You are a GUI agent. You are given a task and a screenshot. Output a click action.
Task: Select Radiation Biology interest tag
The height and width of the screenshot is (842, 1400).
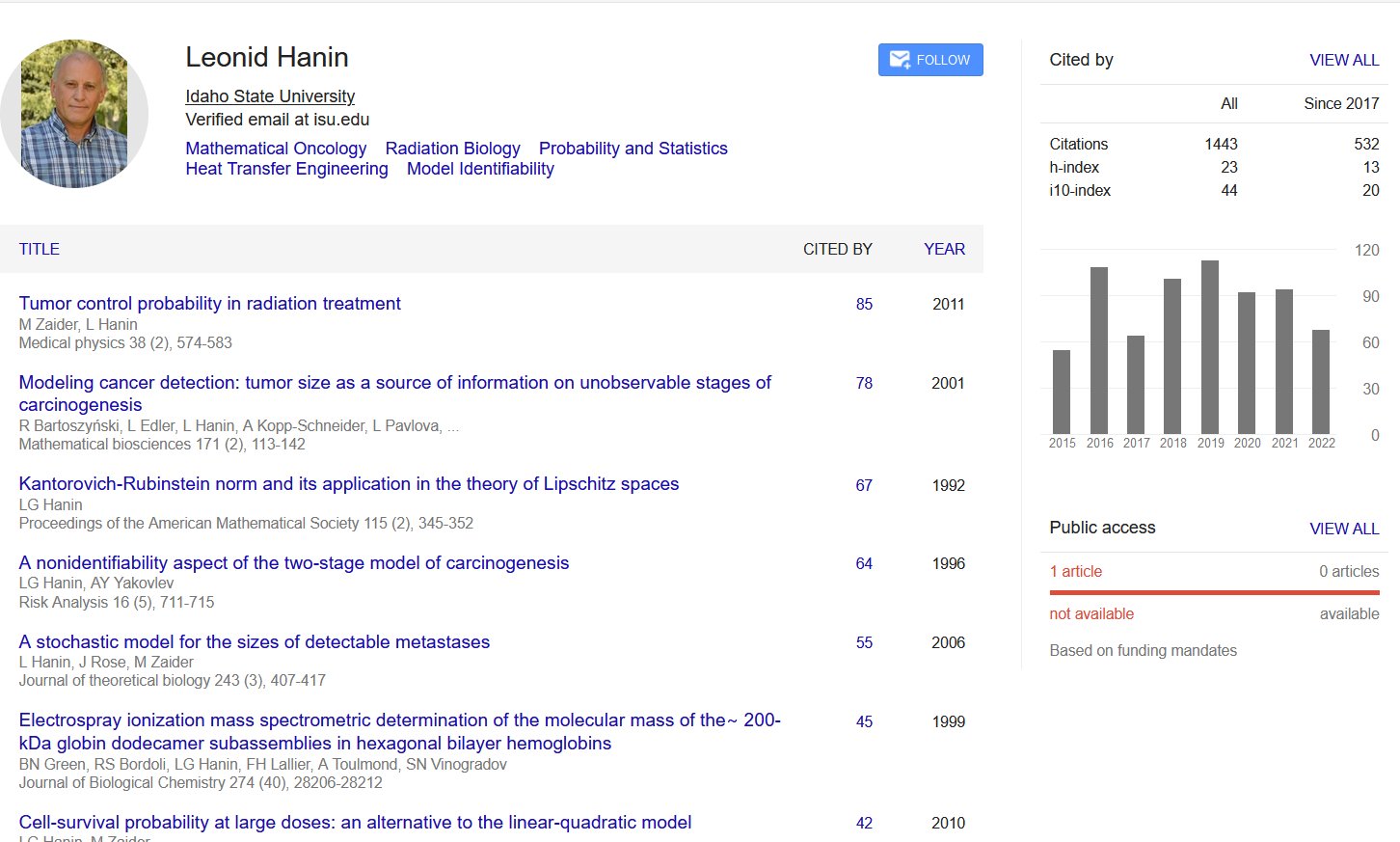452,149
